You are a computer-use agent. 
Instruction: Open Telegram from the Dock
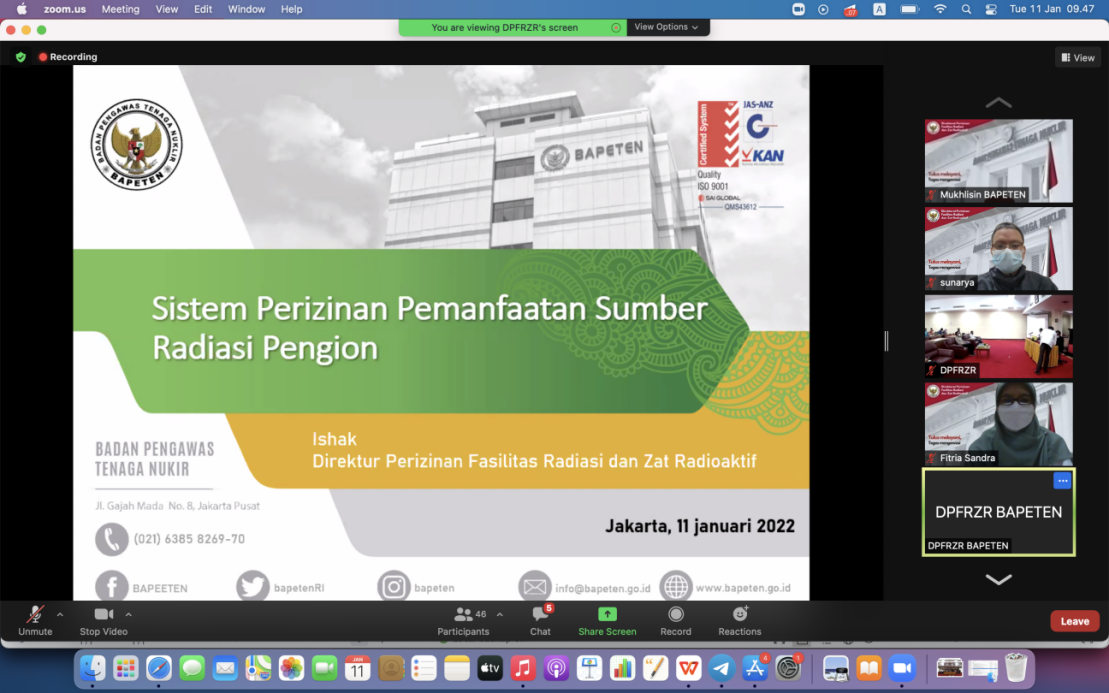pos(722,668)
